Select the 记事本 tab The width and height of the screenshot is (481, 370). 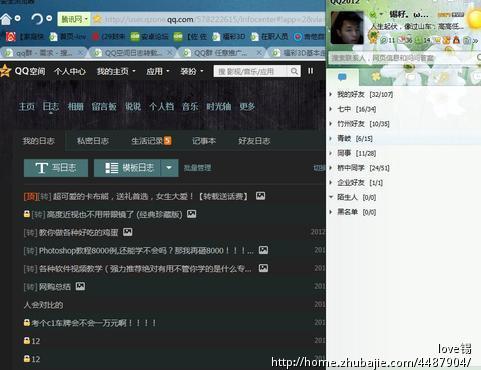[x=204, y=141]
